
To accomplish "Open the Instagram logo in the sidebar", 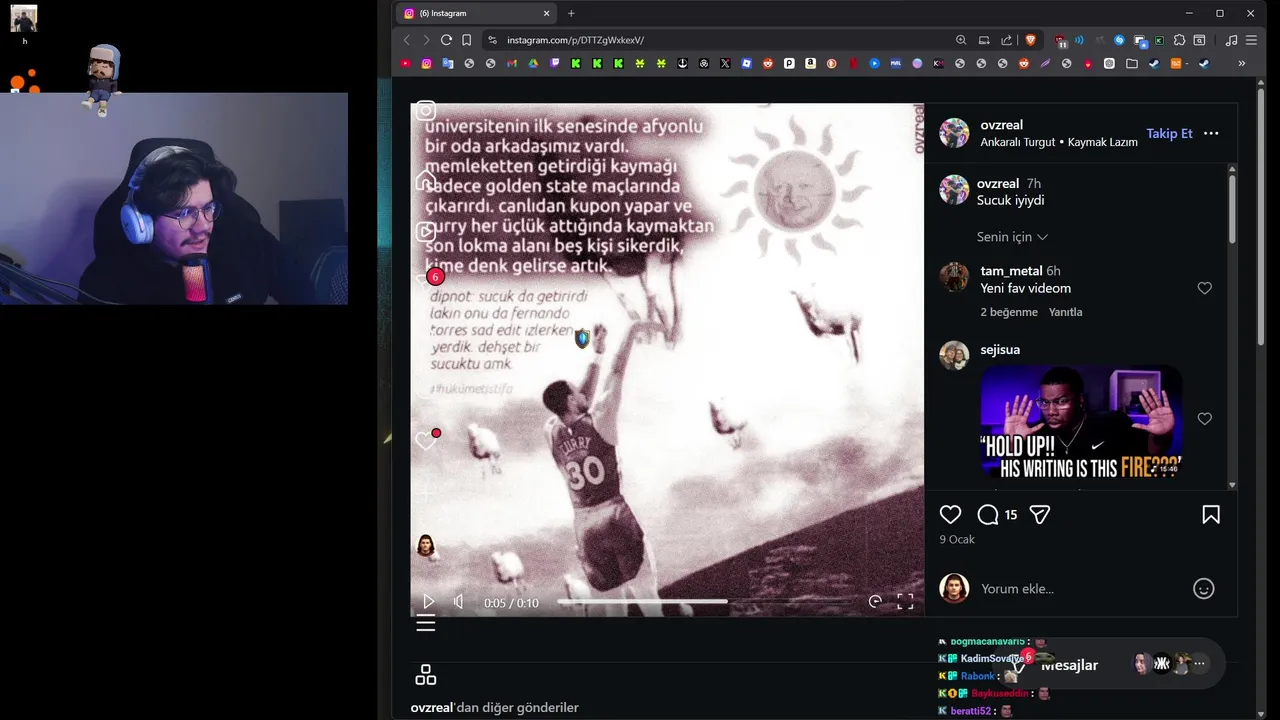I will [x=425, y=111].
